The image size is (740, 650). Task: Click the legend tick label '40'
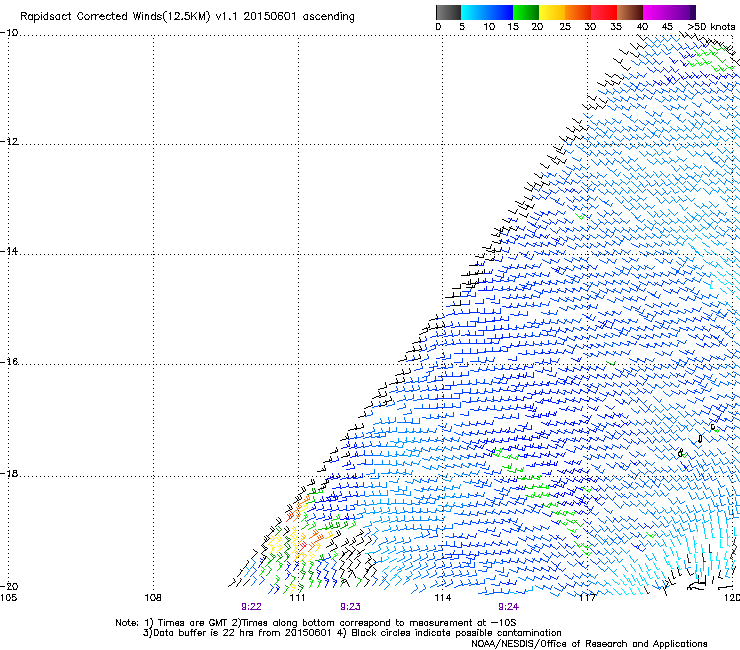click(x=642, y=27)
